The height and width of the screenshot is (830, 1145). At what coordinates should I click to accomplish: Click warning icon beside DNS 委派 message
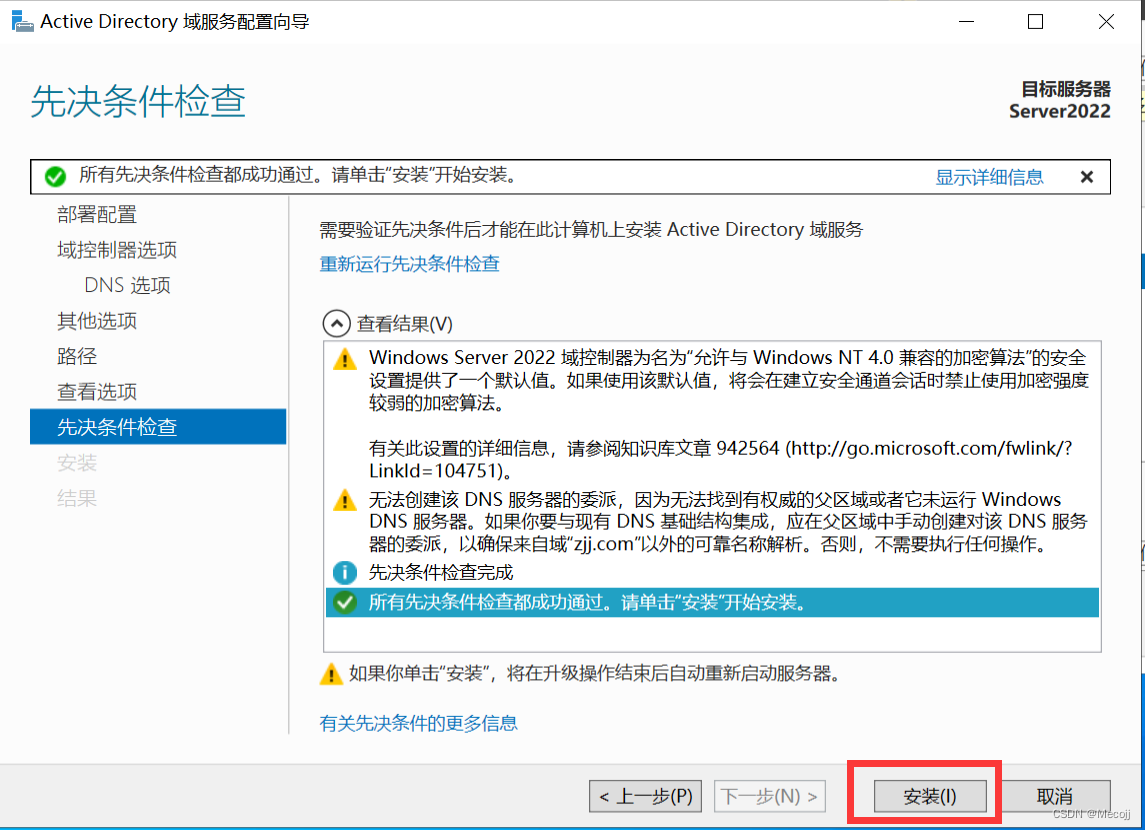point(345,501)
